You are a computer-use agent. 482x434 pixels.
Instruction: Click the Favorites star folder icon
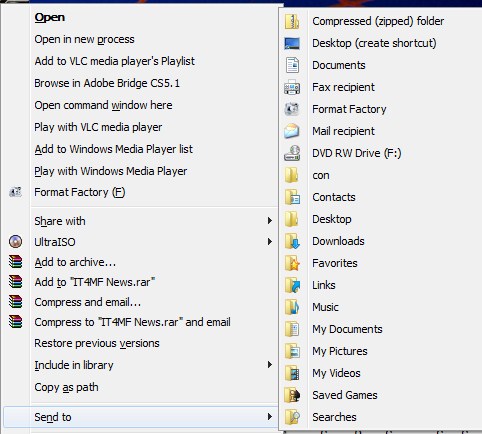click(292, 263)
